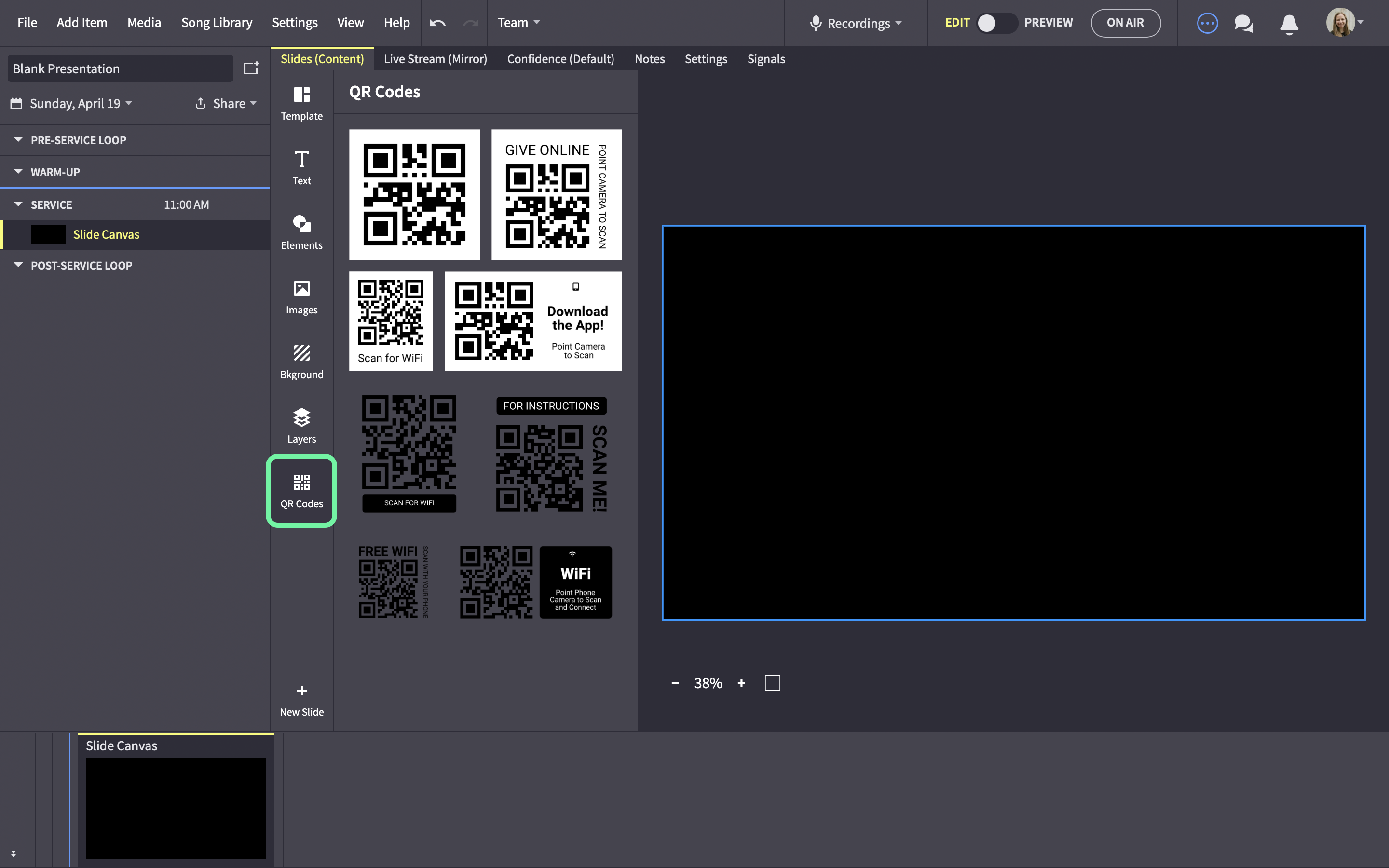This screenshot has width=1389, height=868.
Task: Collapse the POST-SERVICE LOOP section
Action: pos(18,265)
